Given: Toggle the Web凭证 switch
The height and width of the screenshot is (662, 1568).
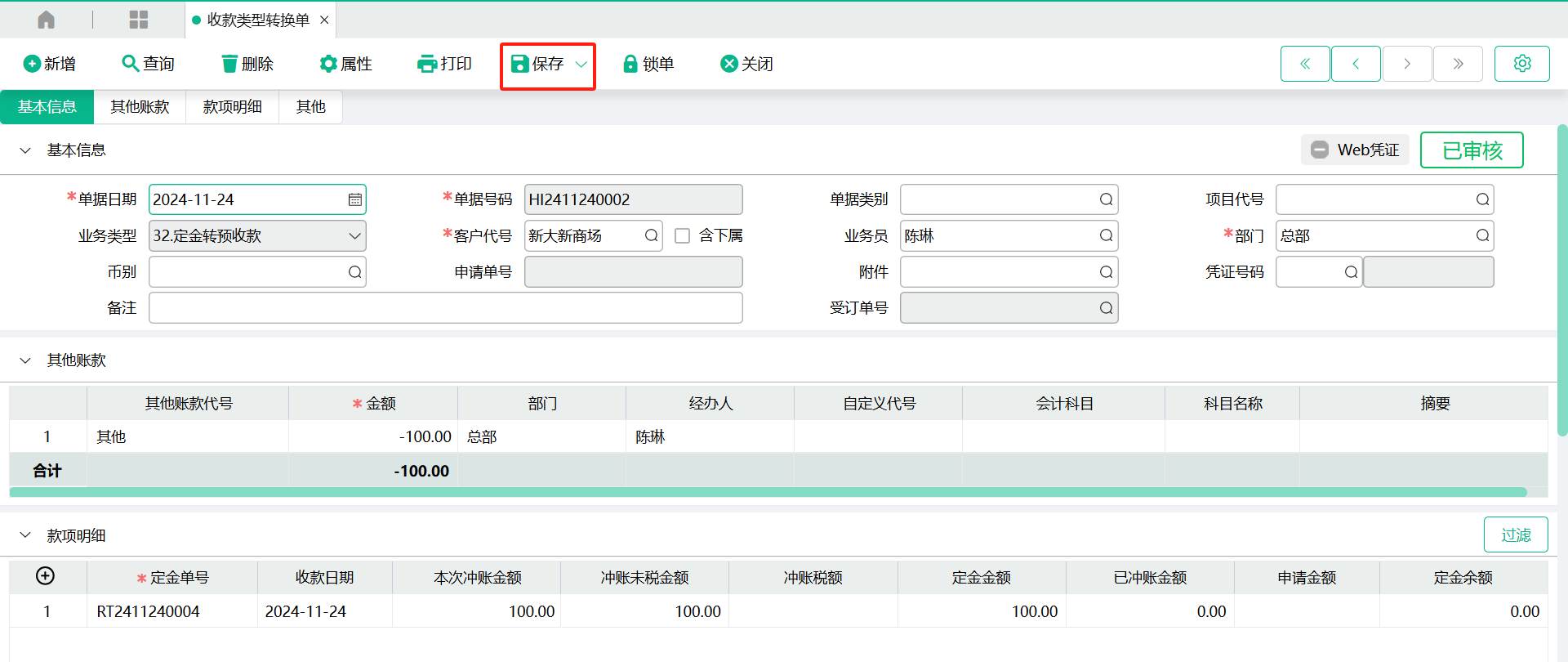Looking at the screenshot, I should coord(1320,150).
